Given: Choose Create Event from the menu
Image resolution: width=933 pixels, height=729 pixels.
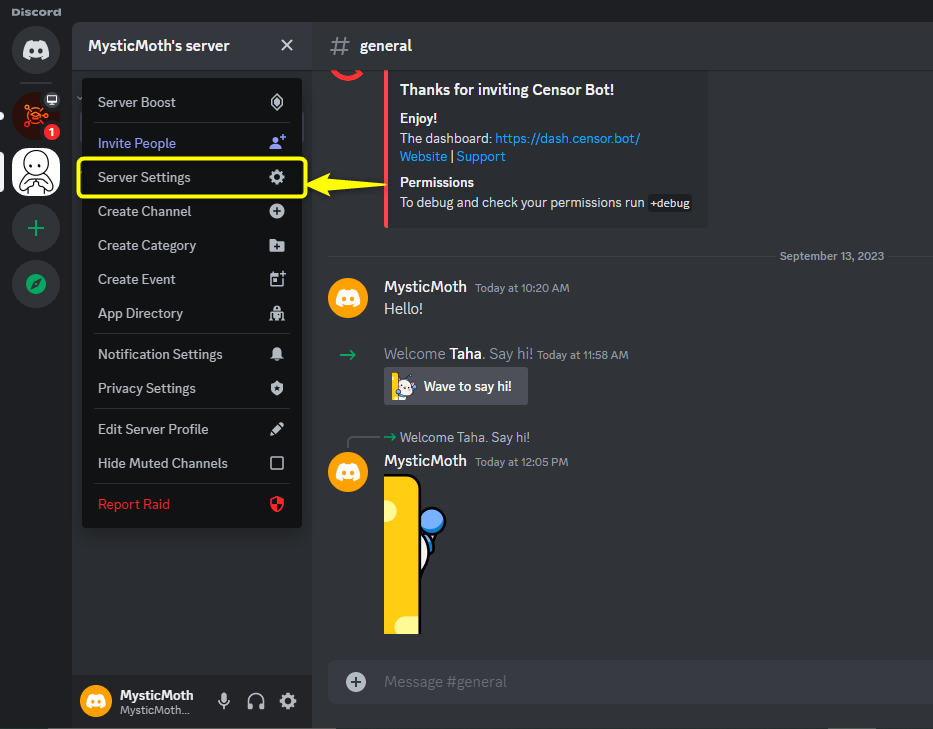Looking at the screenshot, I should coord(192,279).
